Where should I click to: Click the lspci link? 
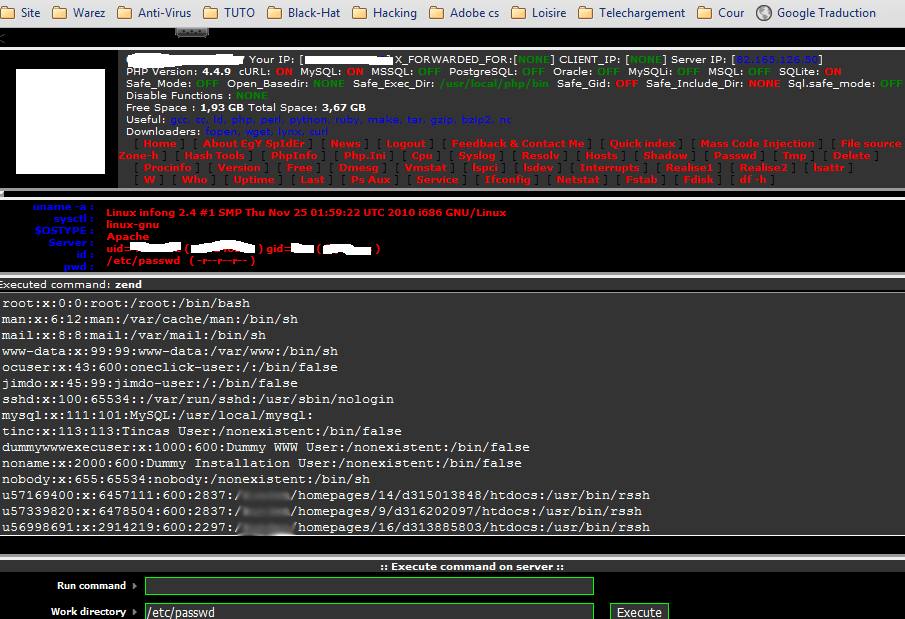click(485, 168)
